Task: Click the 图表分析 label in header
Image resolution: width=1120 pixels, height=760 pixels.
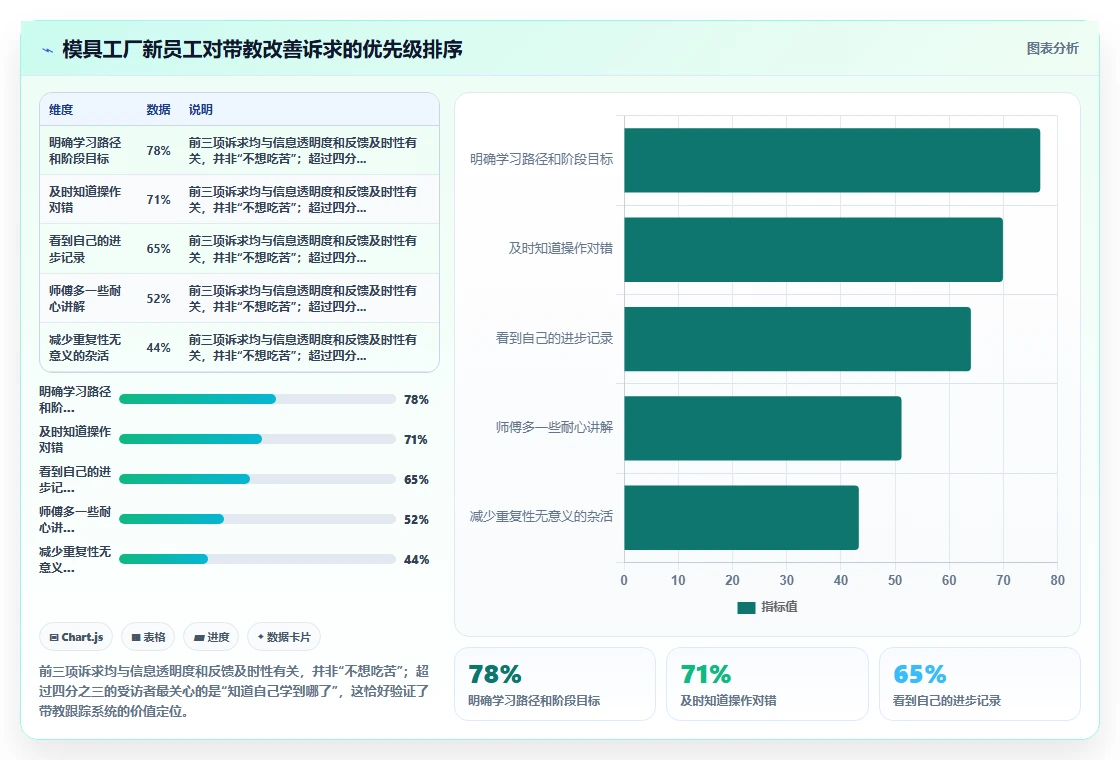Action: point(1052,49)
